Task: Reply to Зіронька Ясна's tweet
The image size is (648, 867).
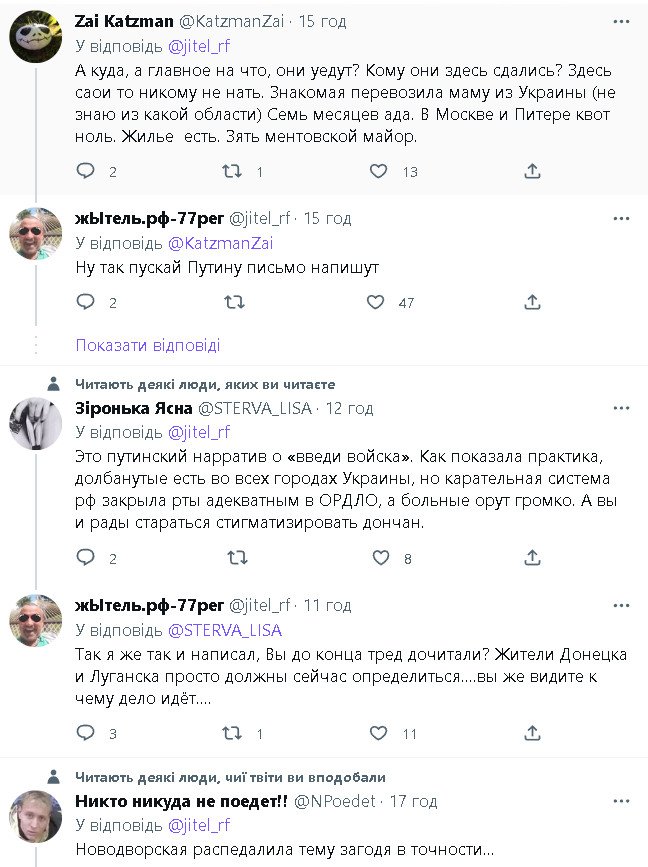Action: [86, 558]
